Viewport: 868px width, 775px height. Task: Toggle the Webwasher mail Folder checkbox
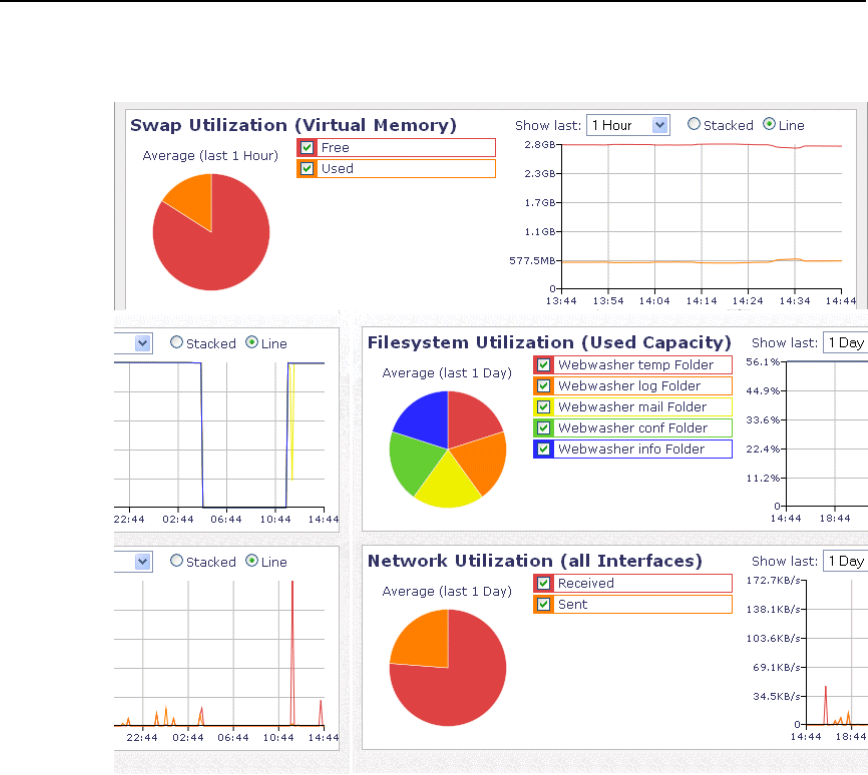(544, 407)
